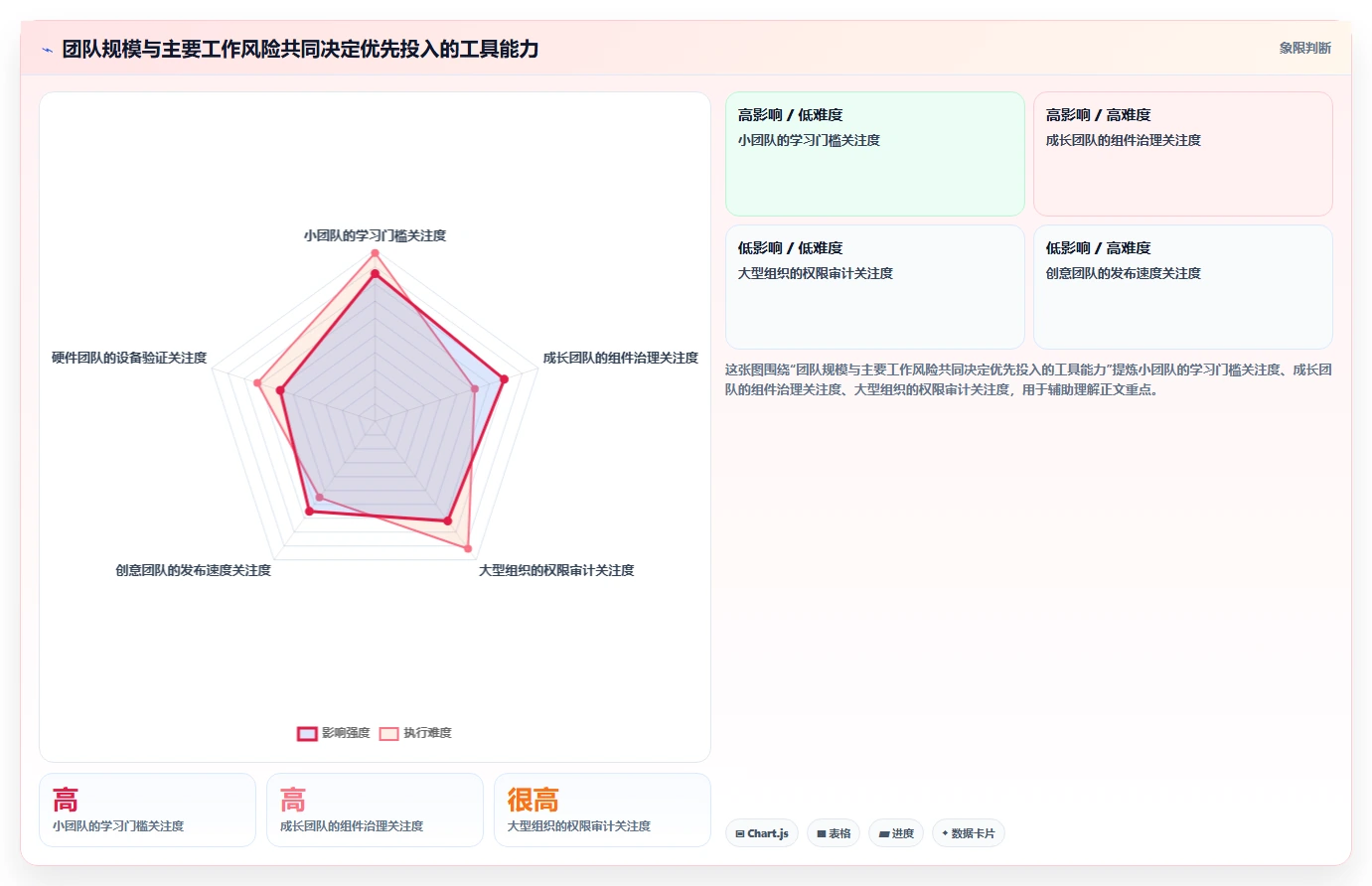Toggle the 影响强度 legend swatch
1372x886 pixels.
coord(307,733)
